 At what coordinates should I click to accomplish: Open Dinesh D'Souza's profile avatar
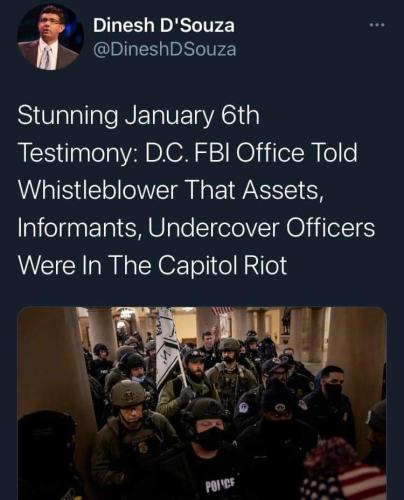(50, 37)
